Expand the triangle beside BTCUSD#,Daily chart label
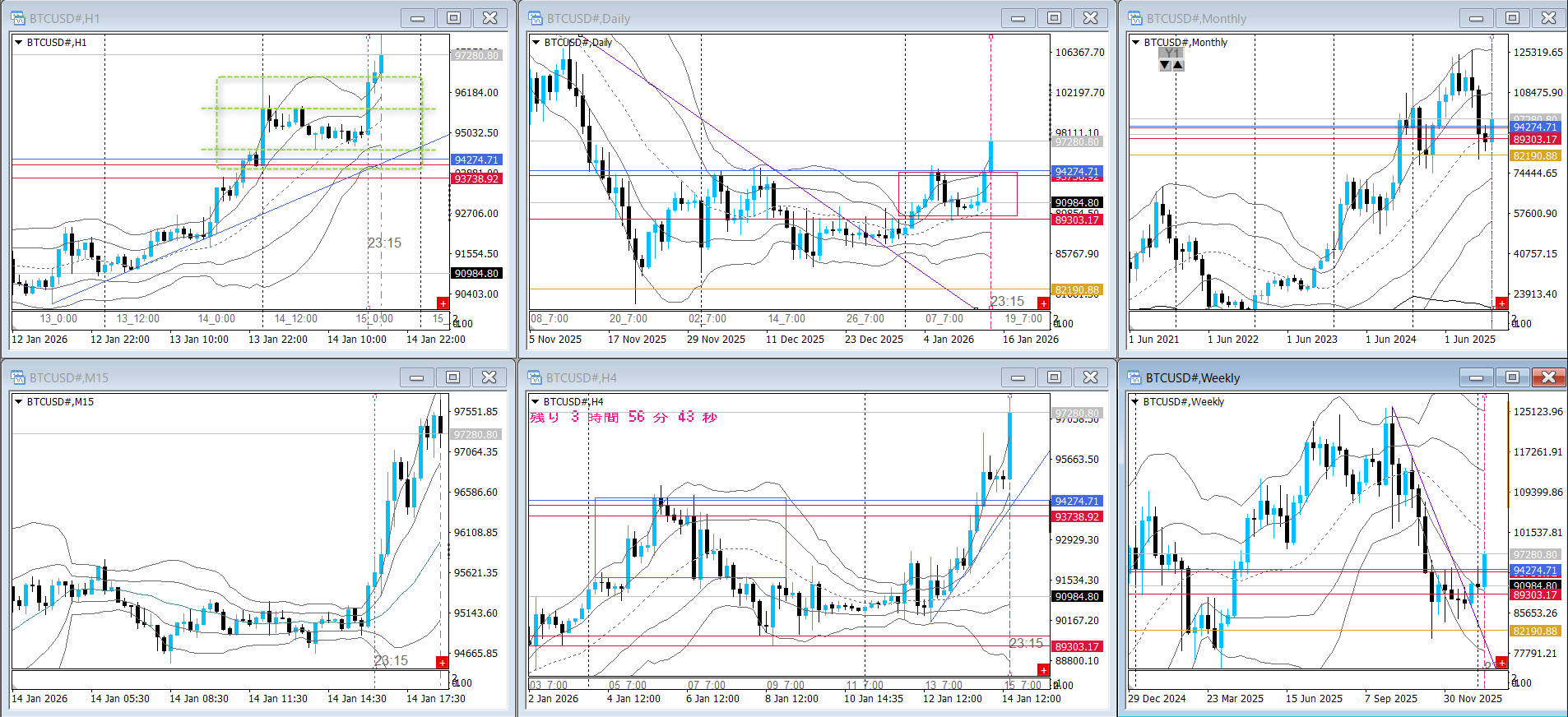 click(x=536, y=43)
